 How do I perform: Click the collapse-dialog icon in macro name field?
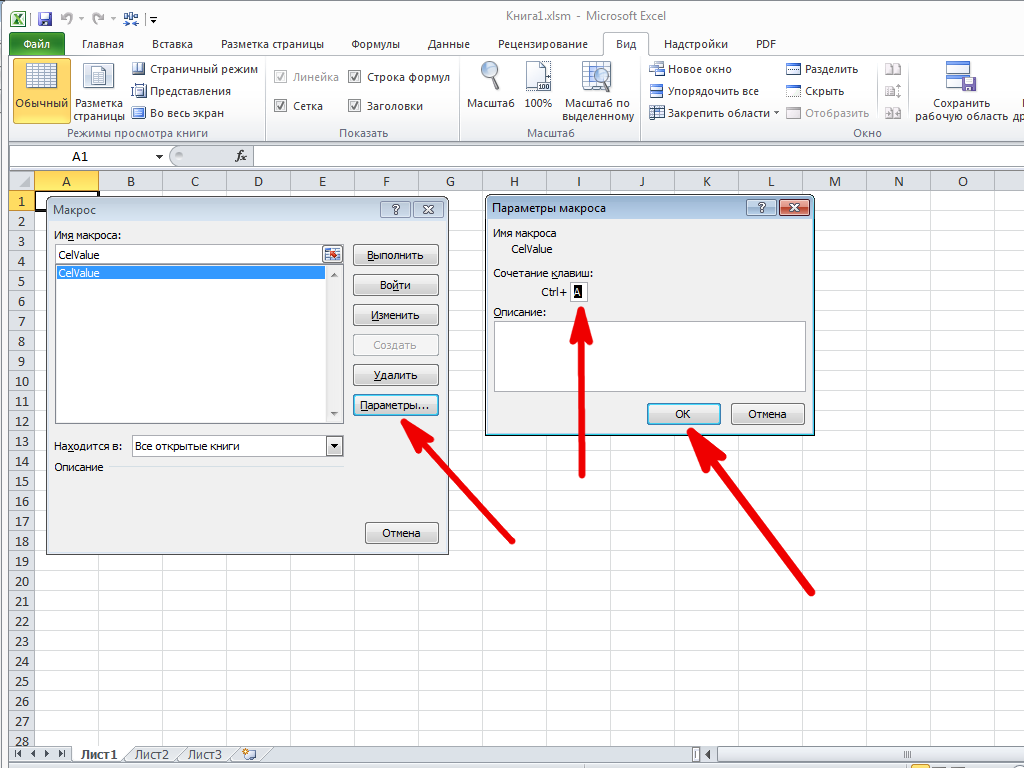coord(332,254)
